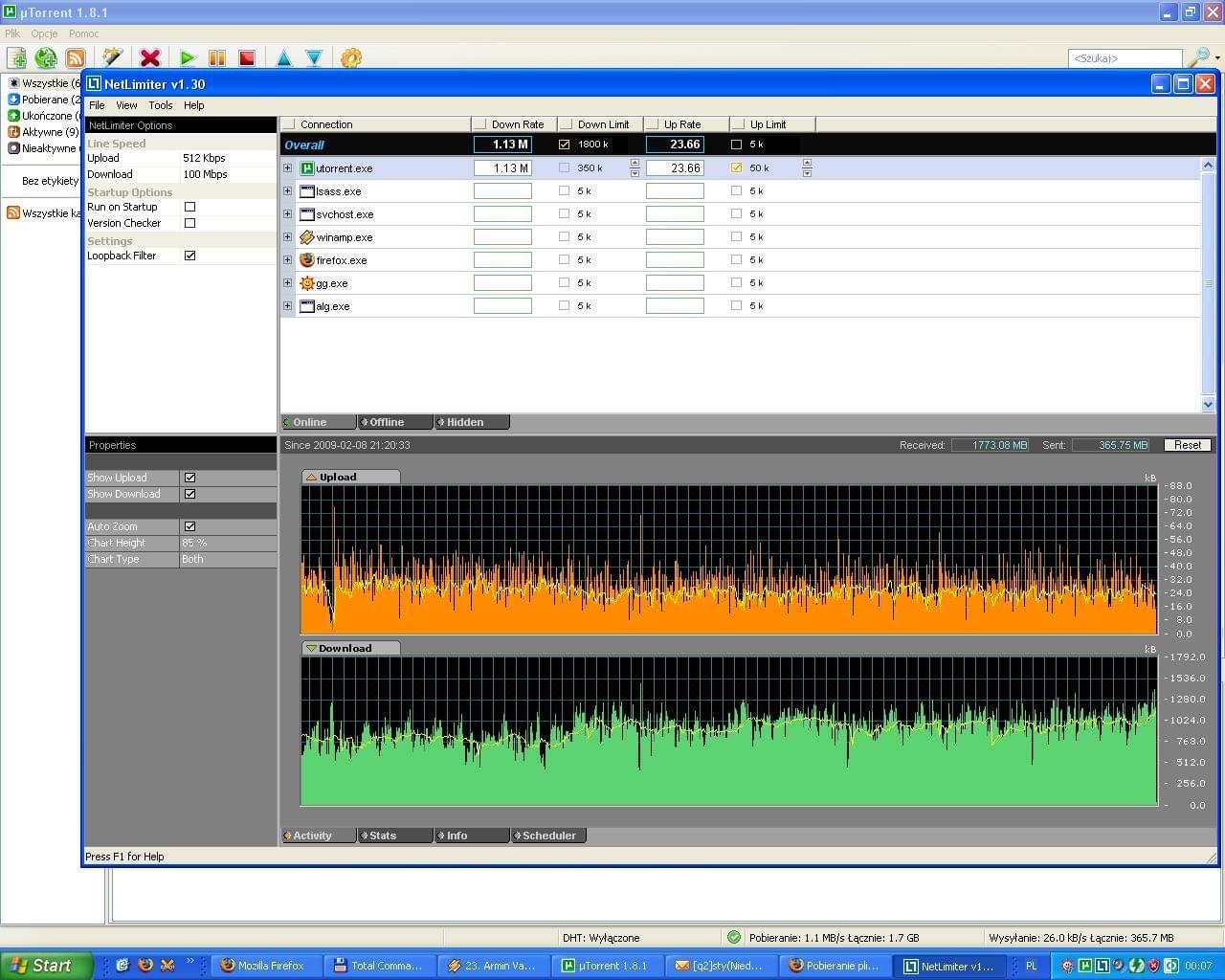Click Upload chart header label

click(350, 477)
